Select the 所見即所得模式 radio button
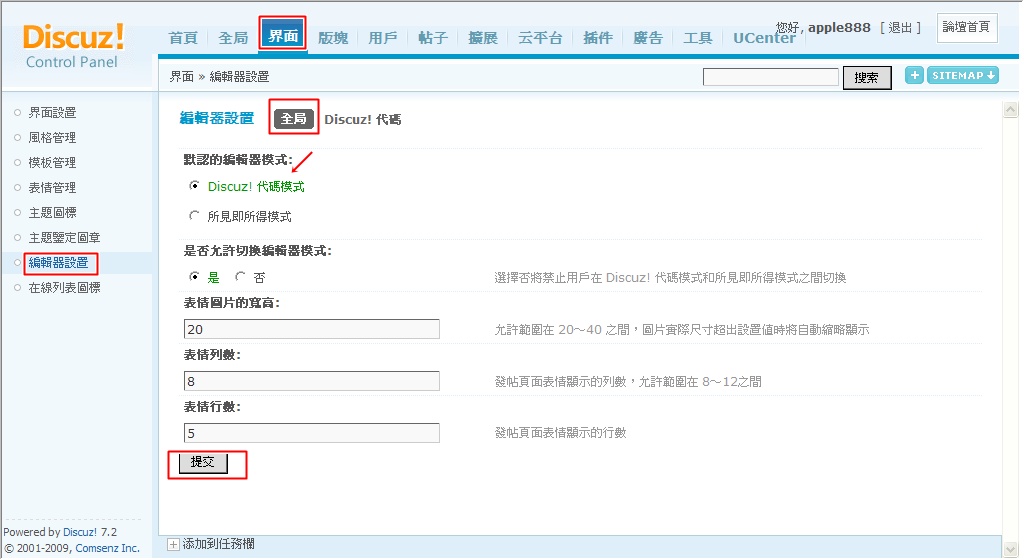Viewport: 1024px width, 560px height. click(195, 216)
